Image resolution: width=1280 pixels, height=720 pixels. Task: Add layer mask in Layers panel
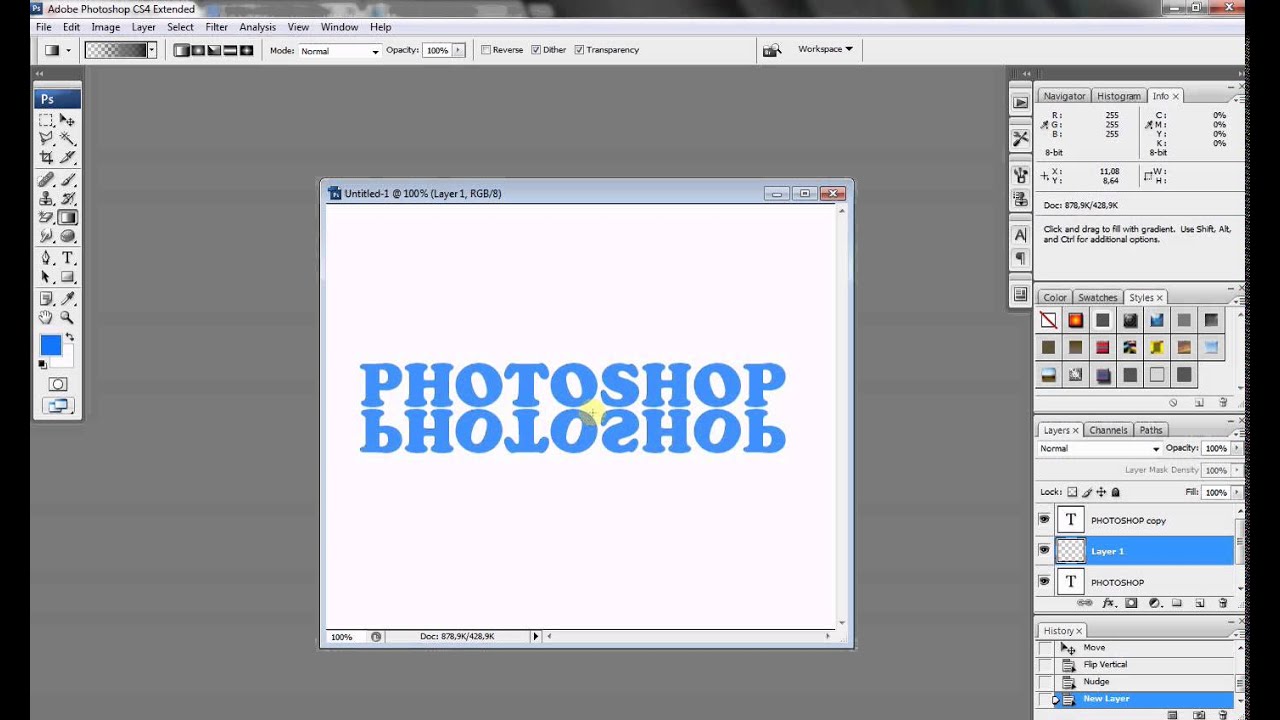click(1131, 603)
